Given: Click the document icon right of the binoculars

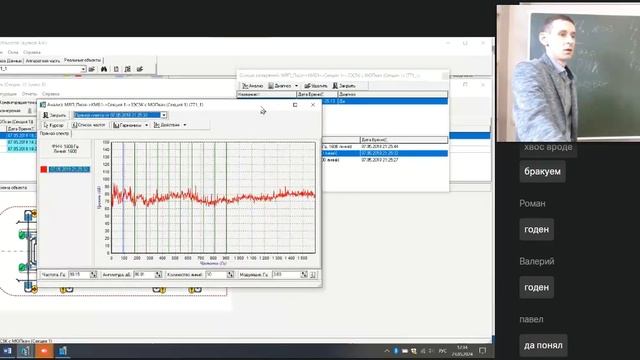Looking at the screenshot, I should [x=116, y=69].
